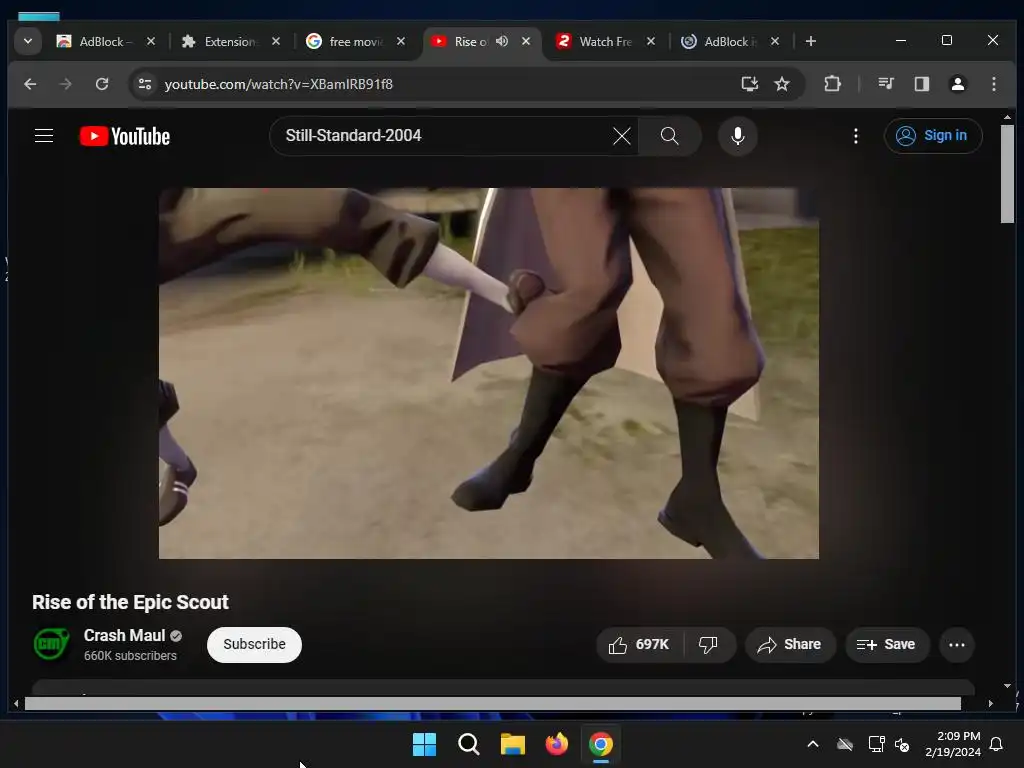The height and width of the screenshot is (768, 1024).
Task: Close the free movies tab
Action: [x=401, y=41]
